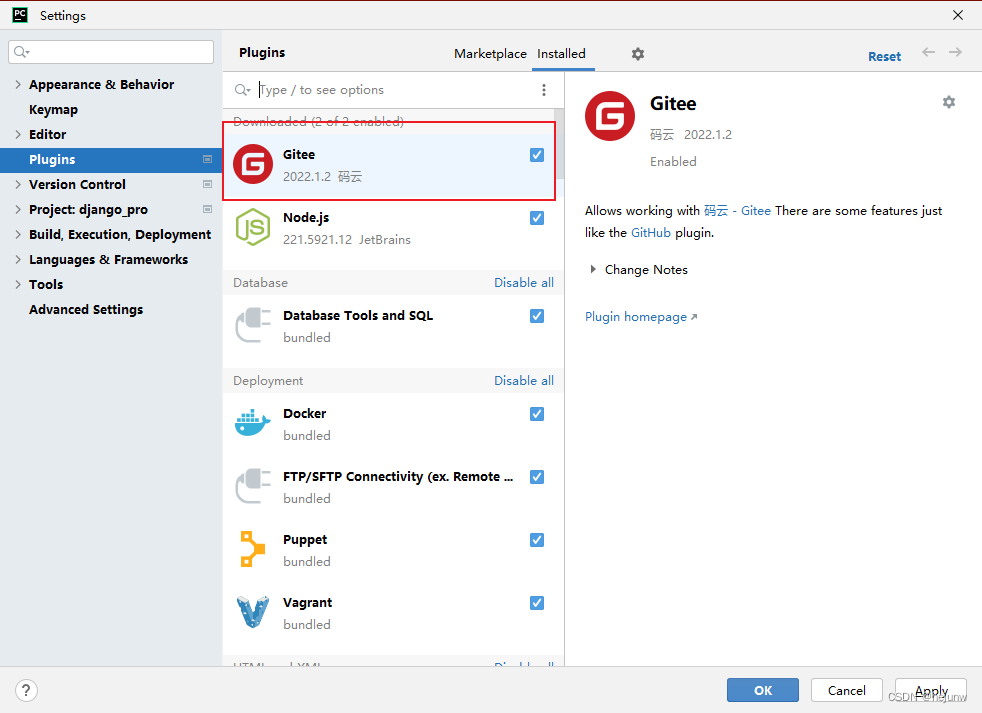Click the OK button

pos(763,690)
